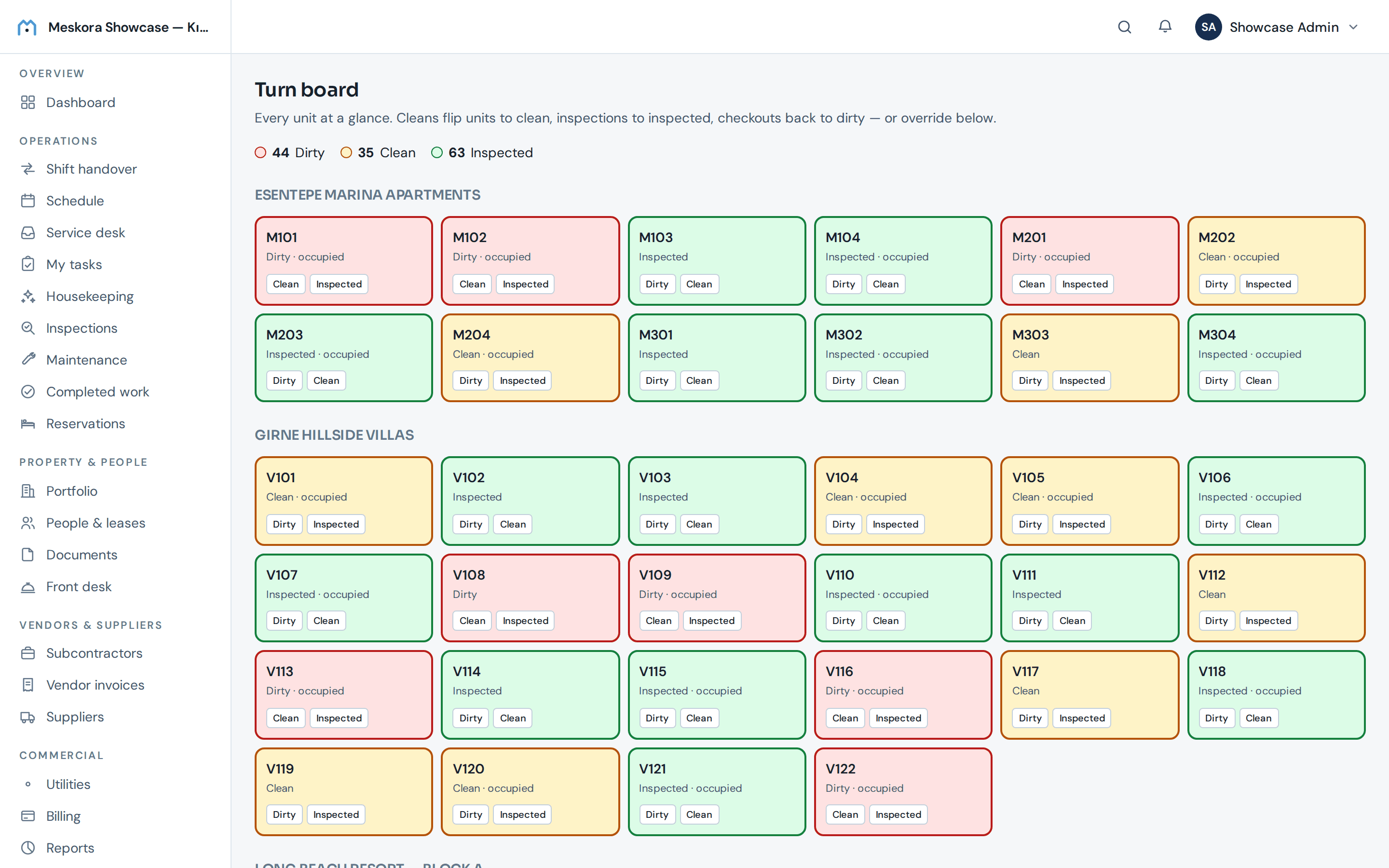
Task: Click the Meskora logo icon
Action: click(27, 27)
